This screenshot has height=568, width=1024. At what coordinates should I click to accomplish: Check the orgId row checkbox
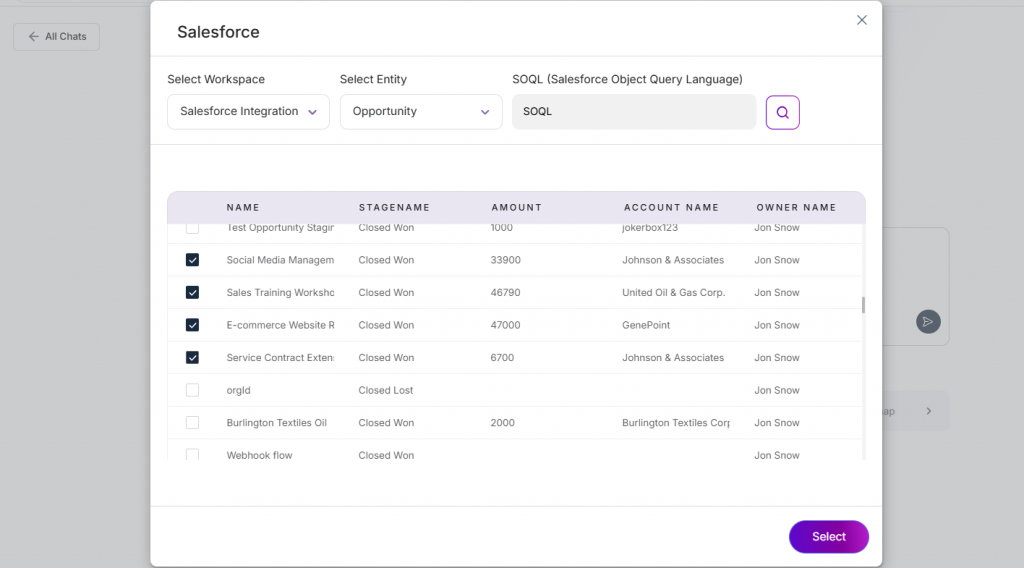coord(192,390)
